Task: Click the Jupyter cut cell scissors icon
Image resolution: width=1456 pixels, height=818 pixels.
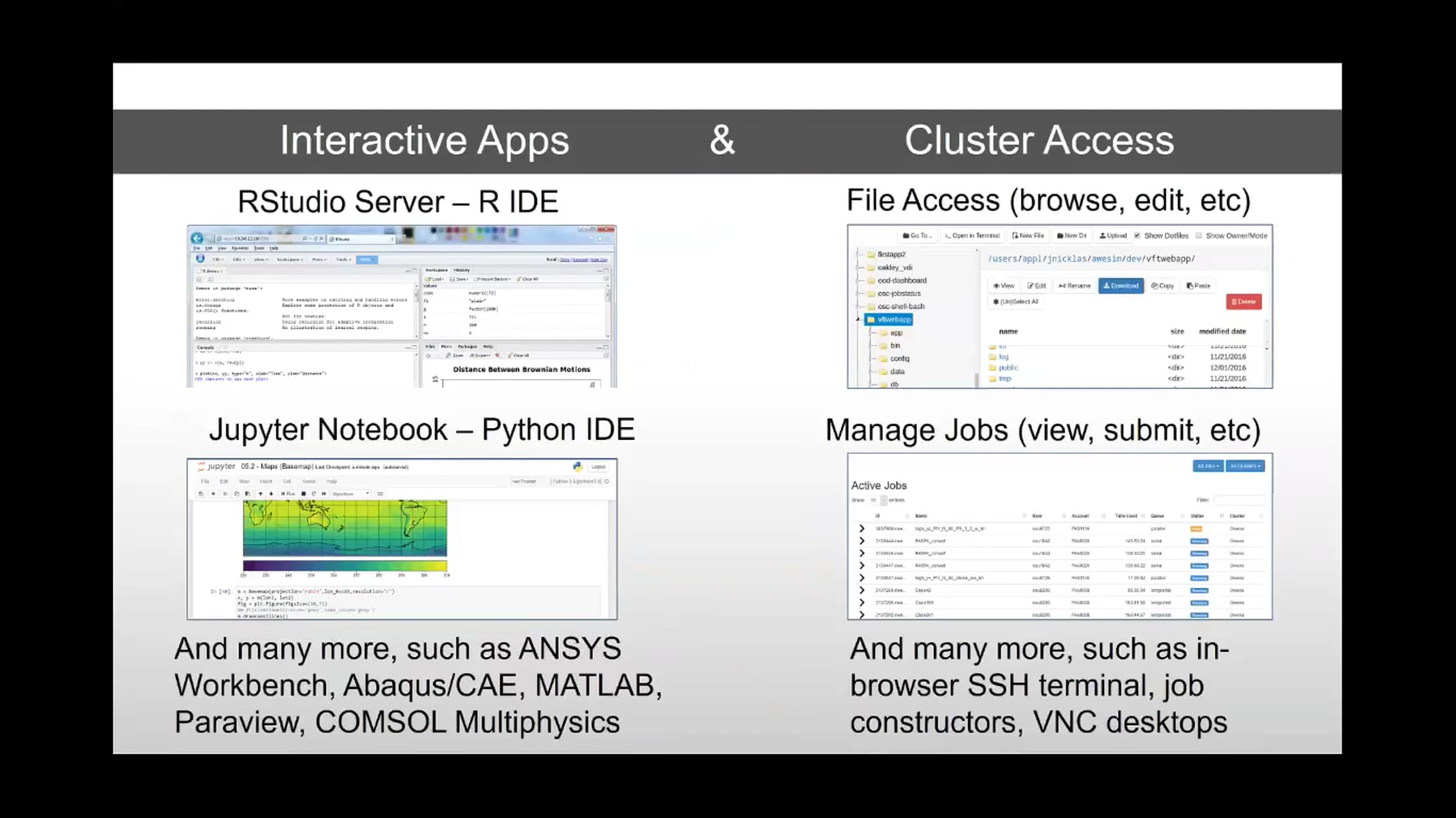Action: [x=225, y=494]
